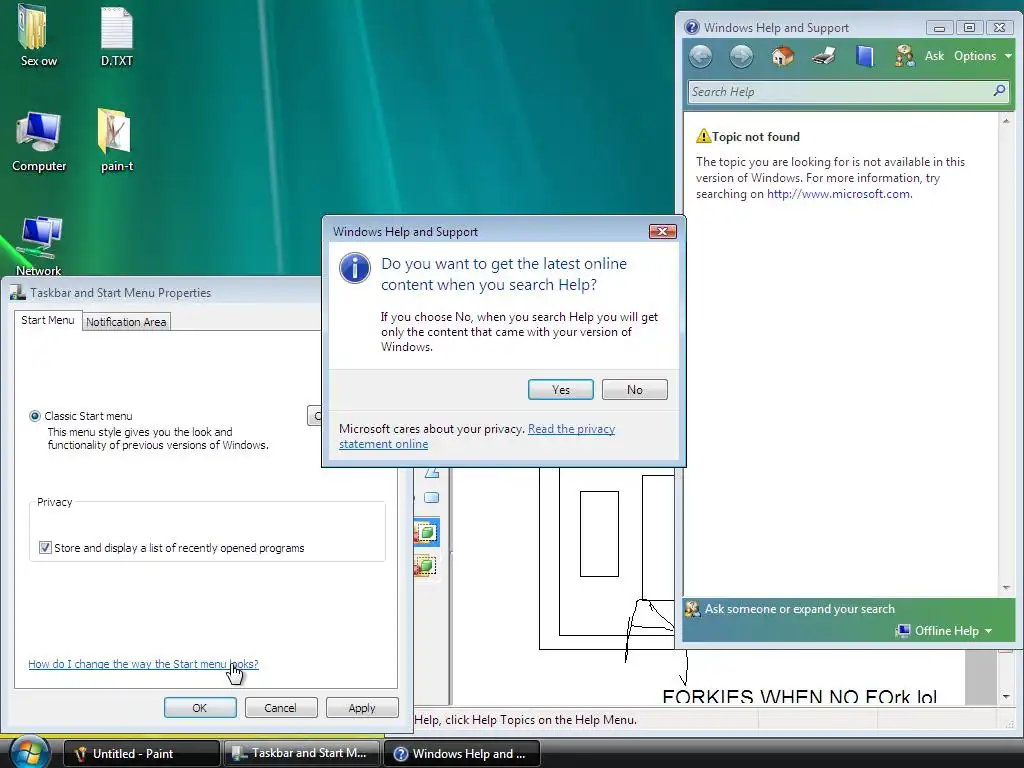Click Help window scrollbar down arrow
Screen dimensions: 1024x768
(1006, 588)
